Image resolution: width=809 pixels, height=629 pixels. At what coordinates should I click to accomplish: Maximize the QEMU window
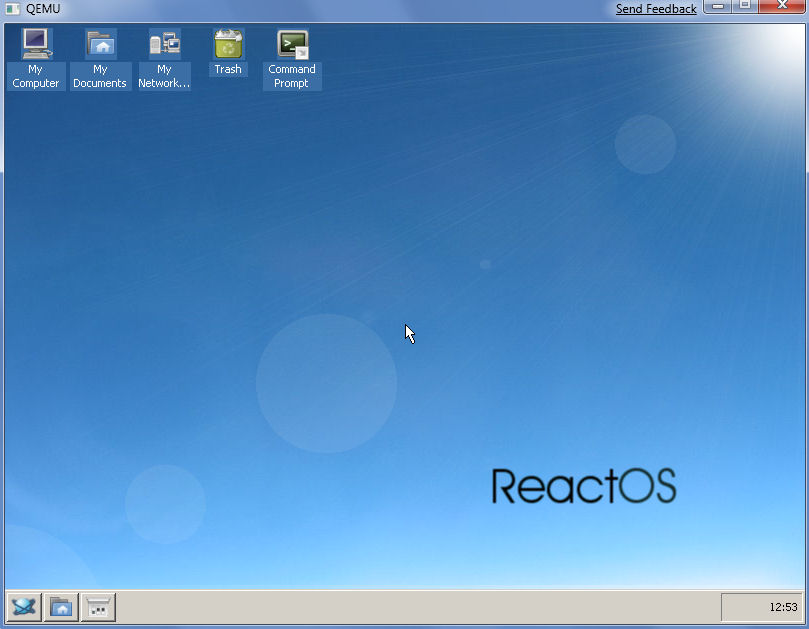[745, 6]
